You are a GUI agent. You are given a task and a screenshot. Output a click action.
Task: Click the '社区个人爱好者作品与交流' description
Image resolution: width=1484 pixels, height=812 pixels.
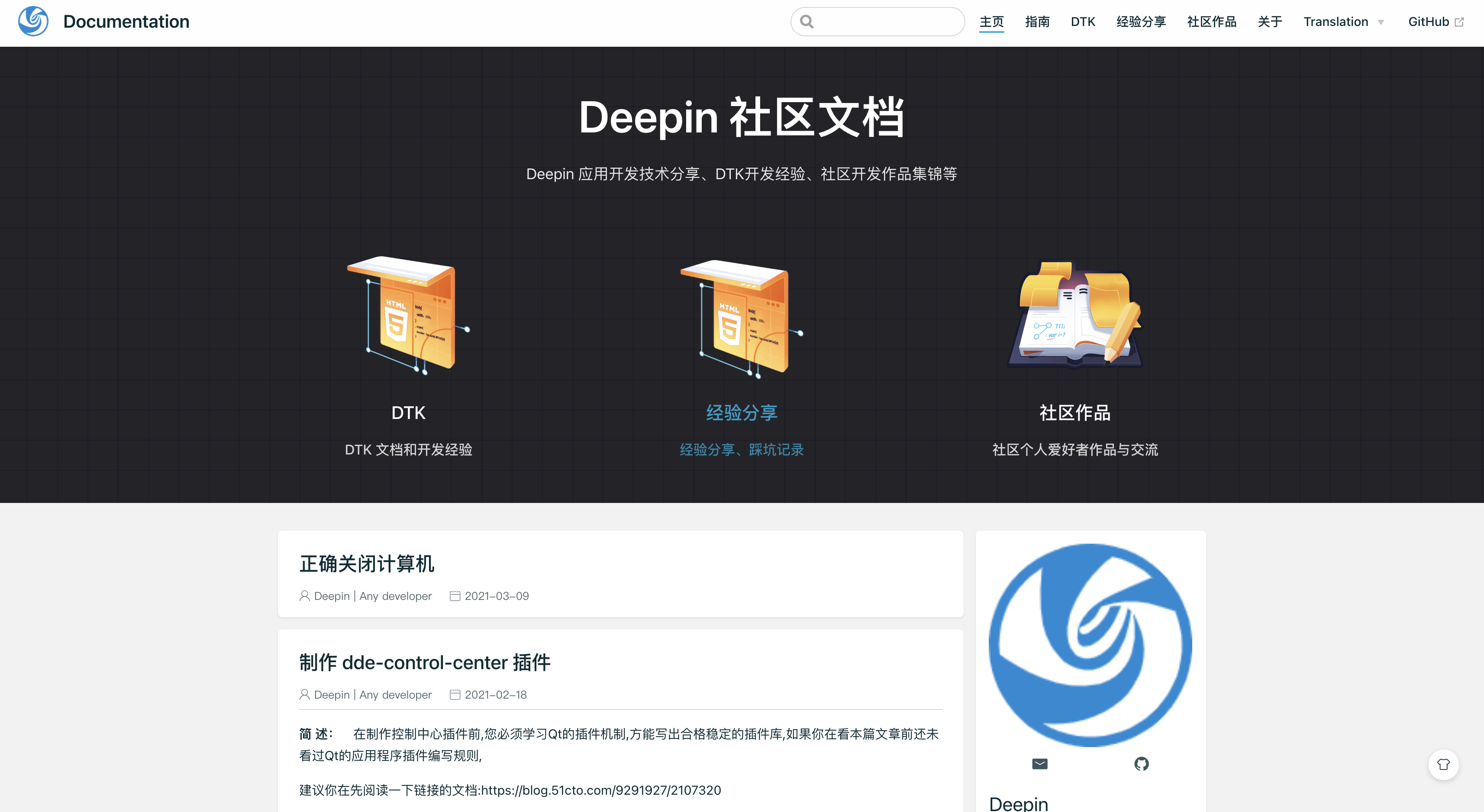1075,449
